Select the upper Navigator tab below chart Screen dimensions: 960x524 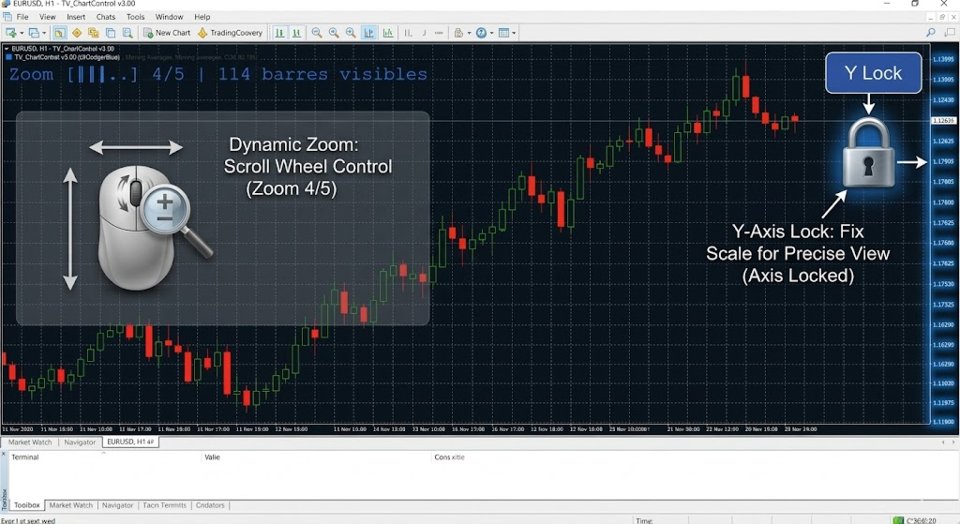(x=80, y=442)
